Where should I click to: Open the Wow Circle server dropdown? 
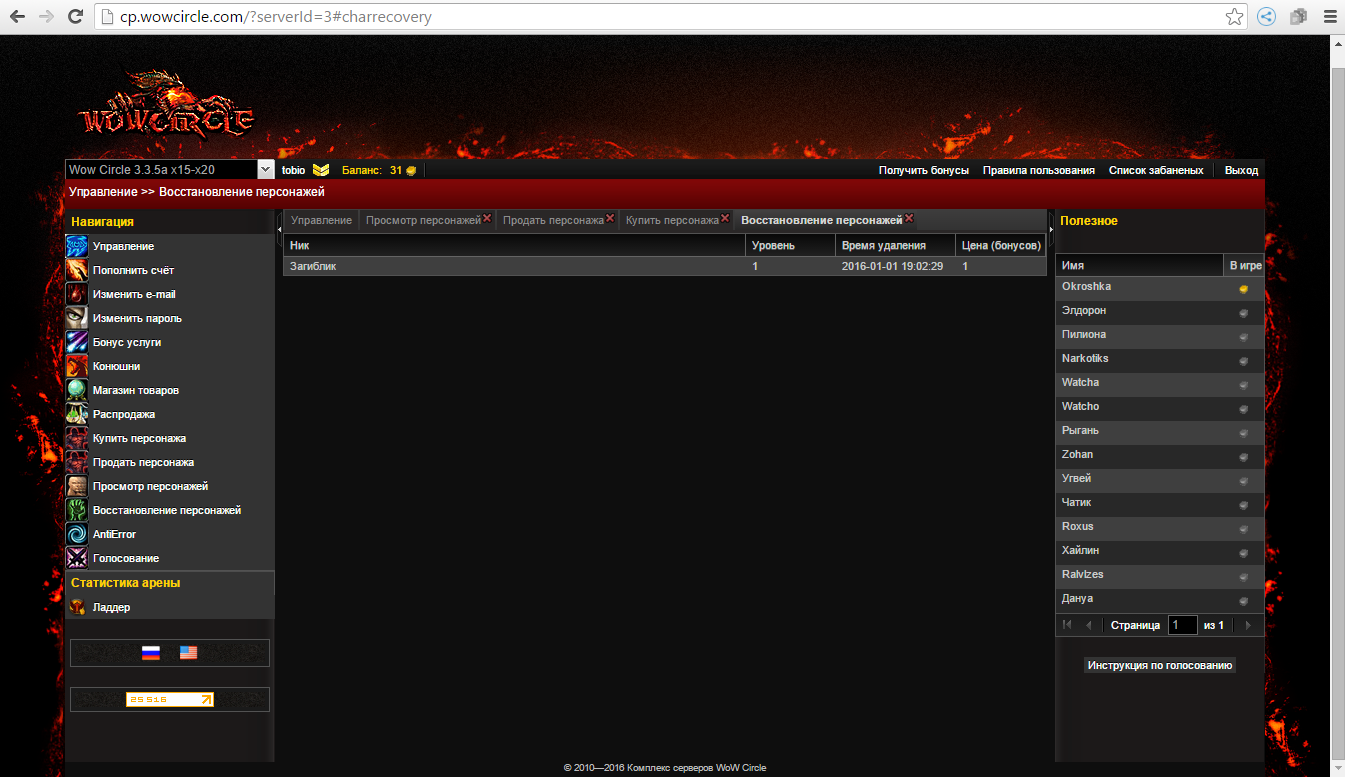265,170
